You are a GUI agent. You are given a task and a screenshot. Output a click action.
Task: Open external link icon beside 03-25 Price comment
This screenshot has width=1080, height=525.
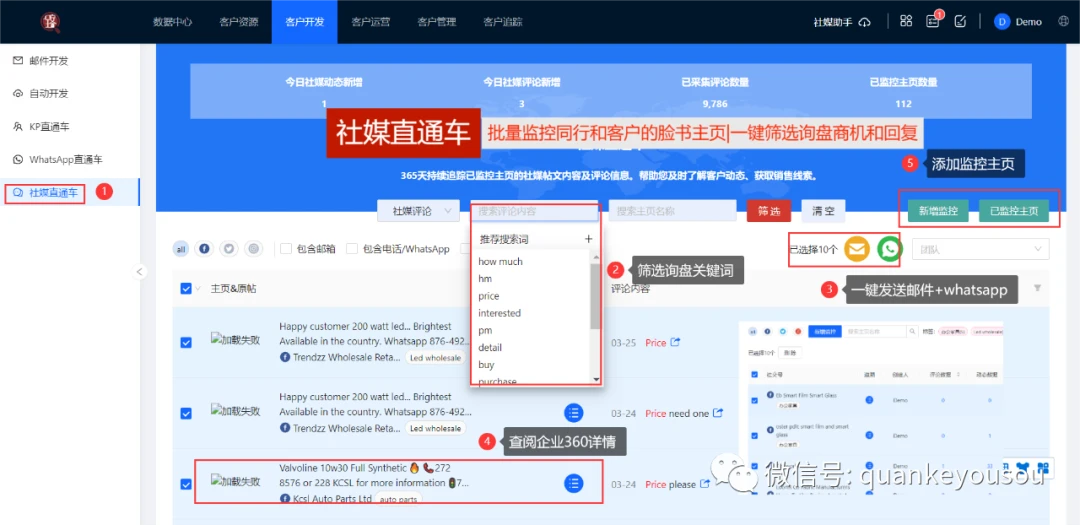pyautogui.click(x=675, y=342)
